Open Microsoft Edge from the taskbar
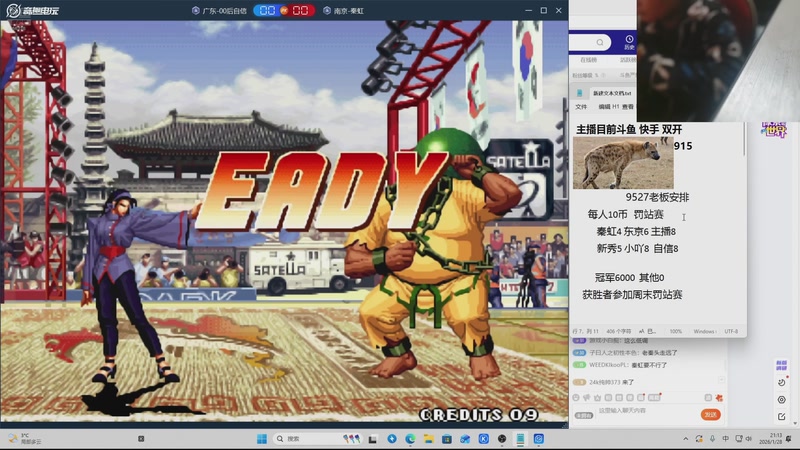Image resolution: width=800 pixels, height=450 pixels. click(x=410, y=439)
